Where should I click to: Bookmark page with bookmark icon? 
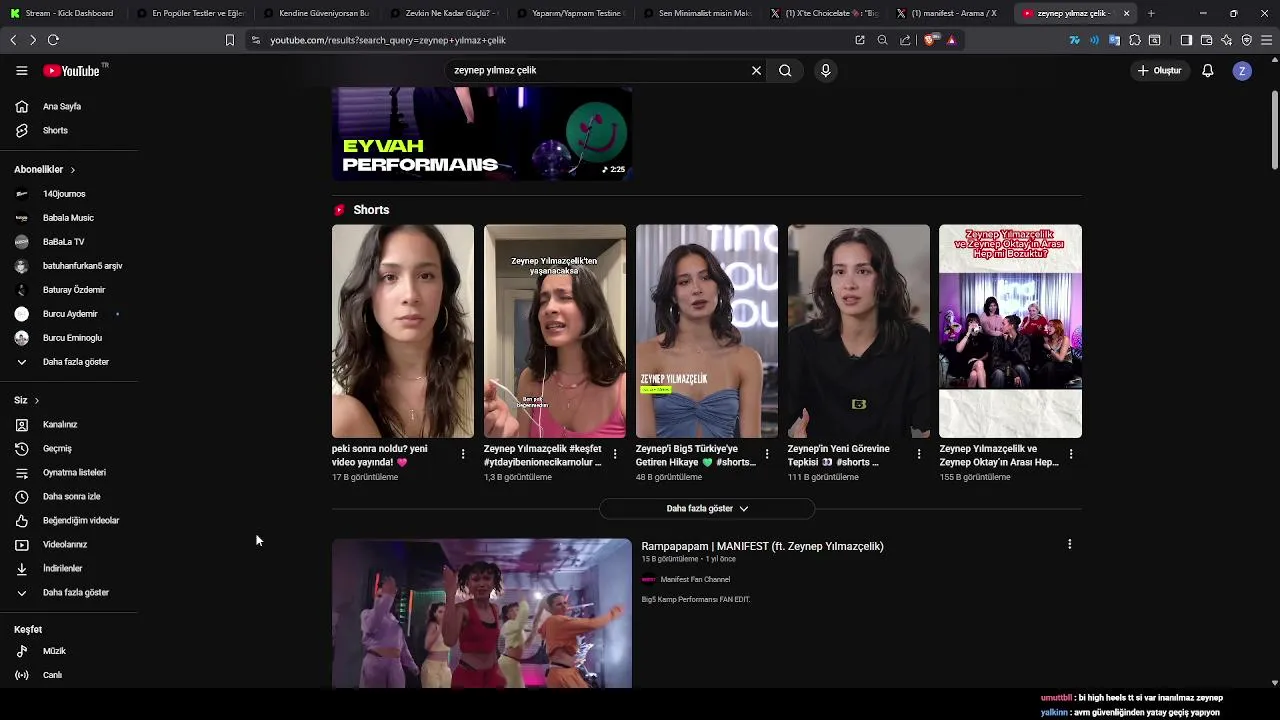(x=229, y=40)
